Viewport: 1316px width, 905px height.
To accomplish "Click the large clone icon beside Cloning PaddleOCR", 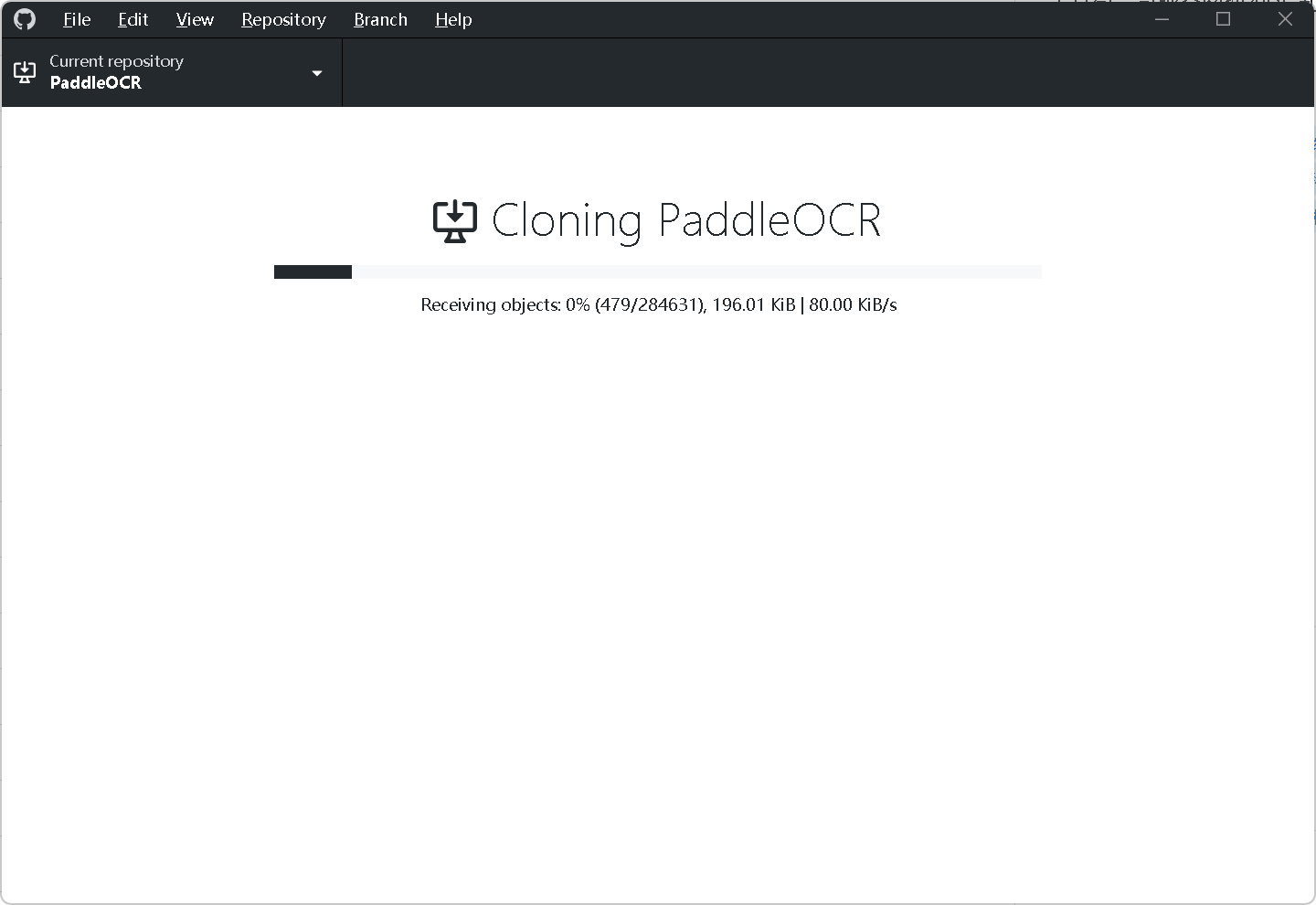I will click(455, 221).
